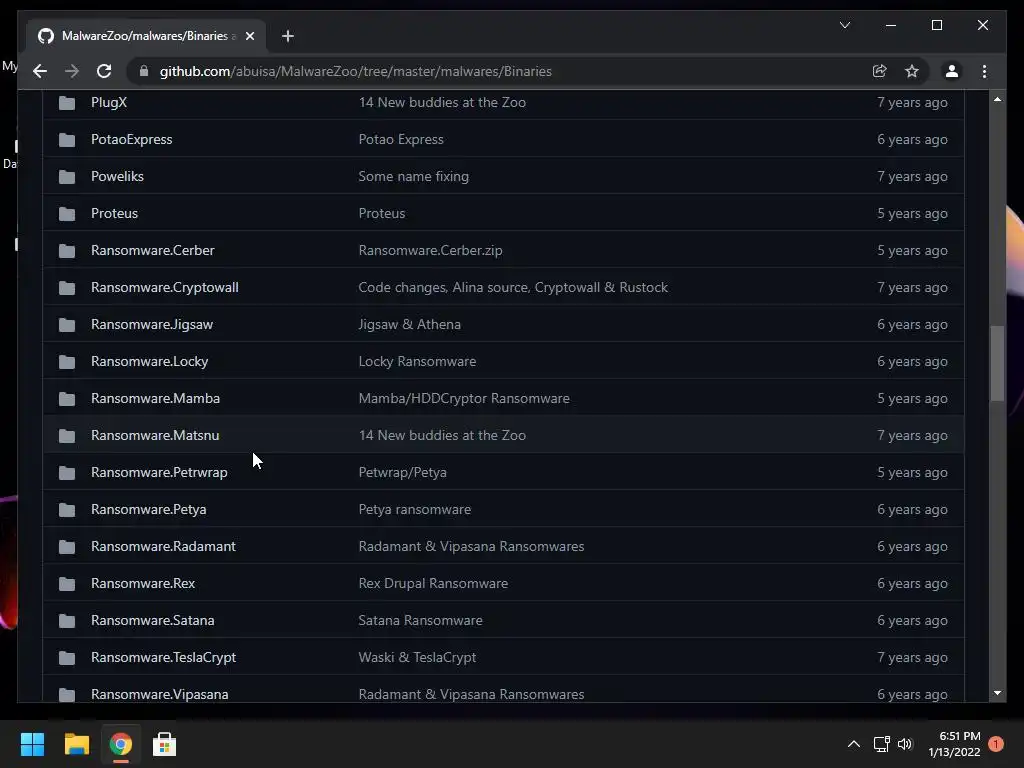Open the 'Ransomware.Cerber.zip' commit message
Screen dimensions: 1024x768
tap(430, 251)
